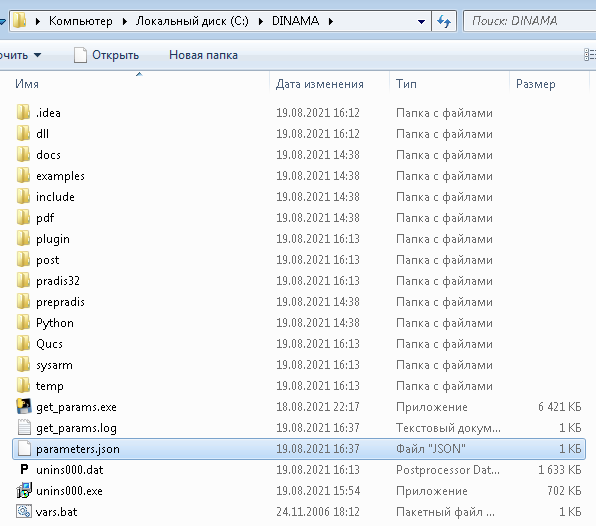This screenshot has height=526, width=596.
Task: Click the examples folder icon
Action: (x=23, y=175)
